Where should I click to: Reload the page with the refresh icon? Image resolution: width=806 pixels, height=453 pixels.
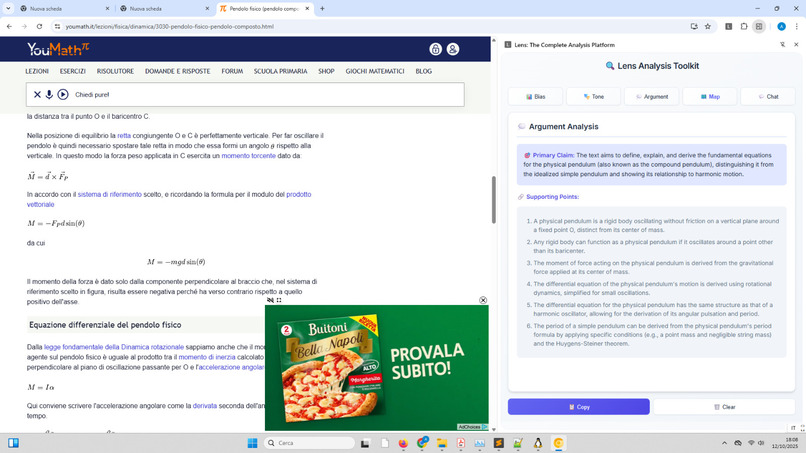(39, 26)
